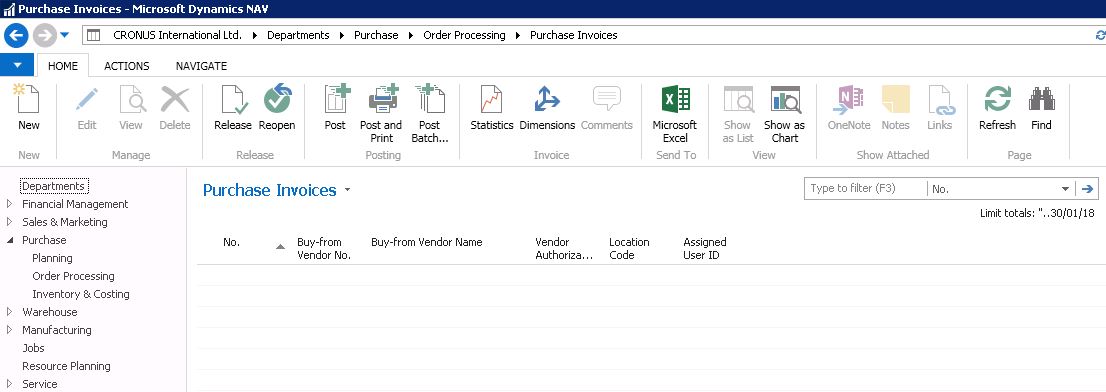Image resolution: width=1106 pixels, height=392 pixels.
Task: Select Departments in the navigation pane
Action: [x=54, y=186]
